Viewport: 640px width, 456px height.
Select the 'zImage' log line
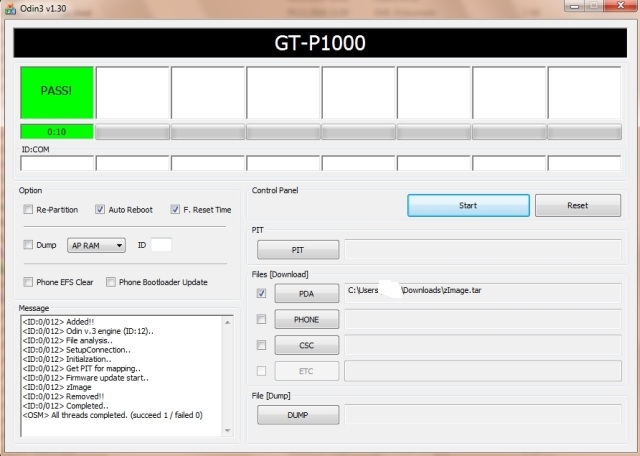[x=57, y=387]
